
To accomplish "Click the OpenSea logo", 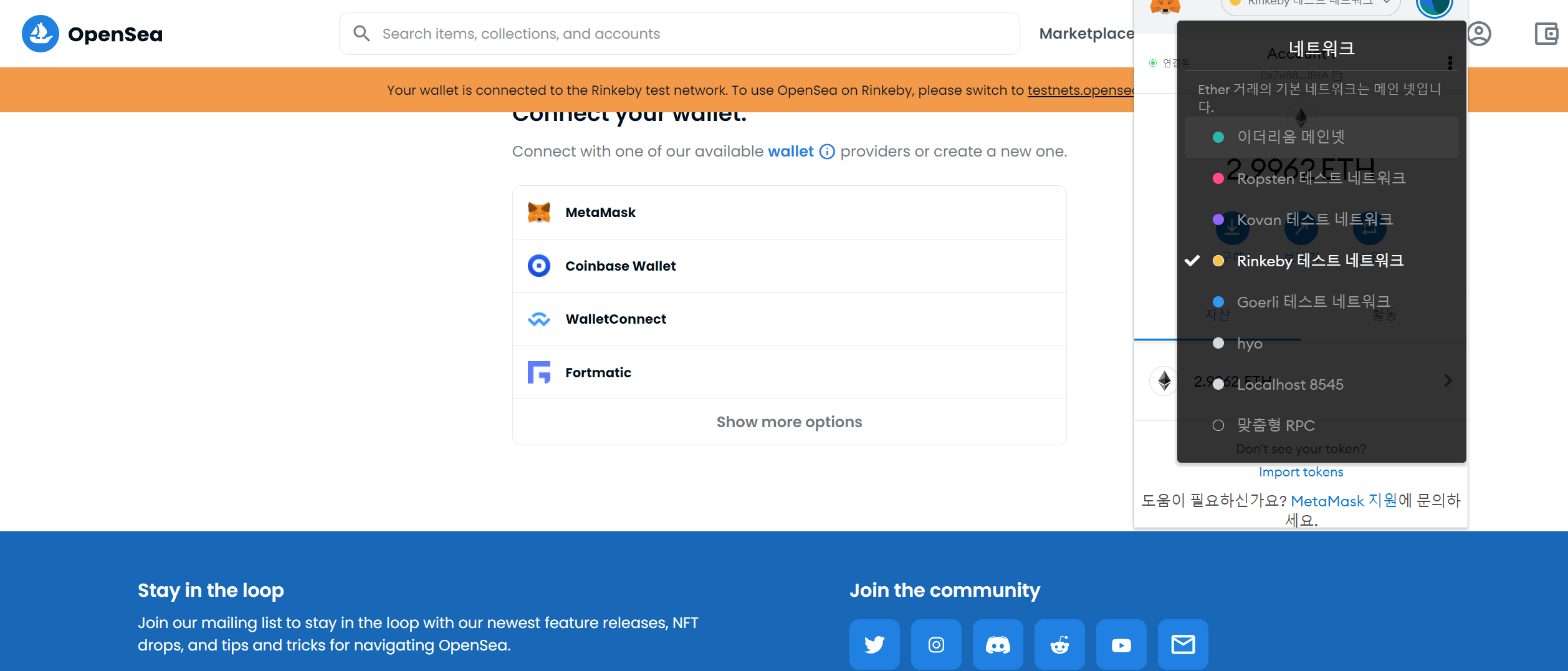I will [92, 34].
